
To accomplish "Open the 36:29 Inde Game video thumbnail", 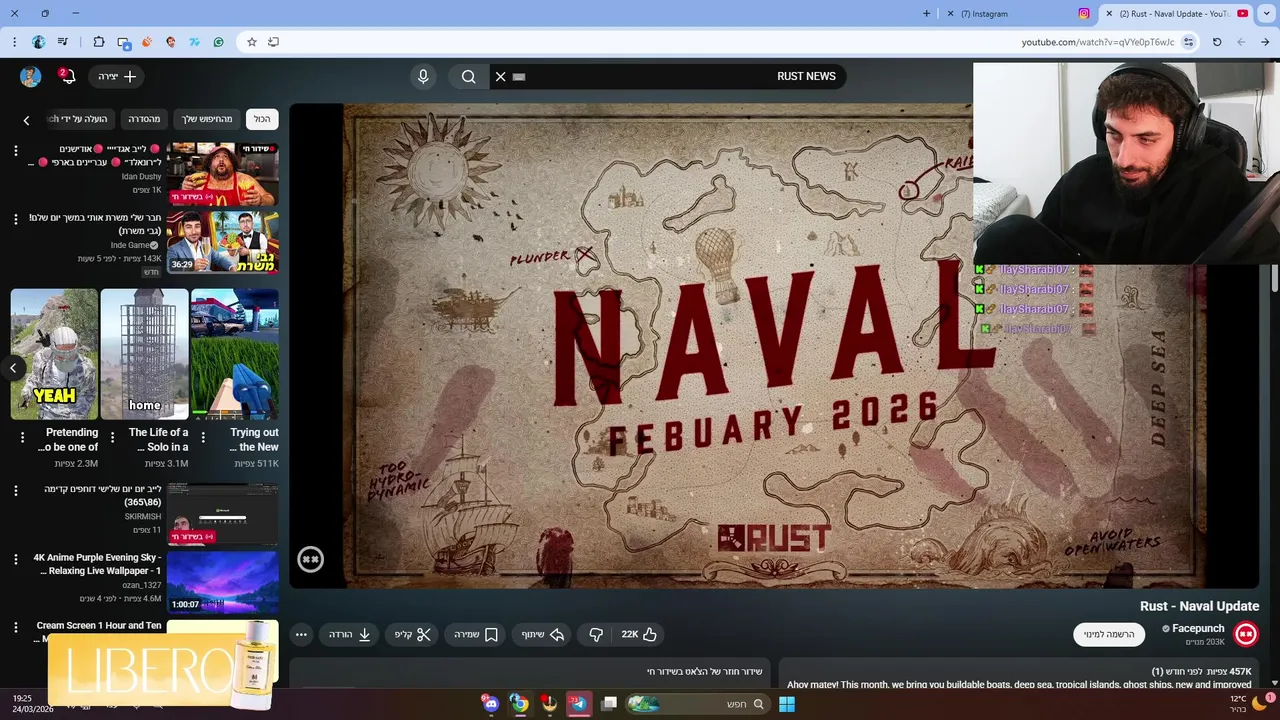I will (222, 242).
